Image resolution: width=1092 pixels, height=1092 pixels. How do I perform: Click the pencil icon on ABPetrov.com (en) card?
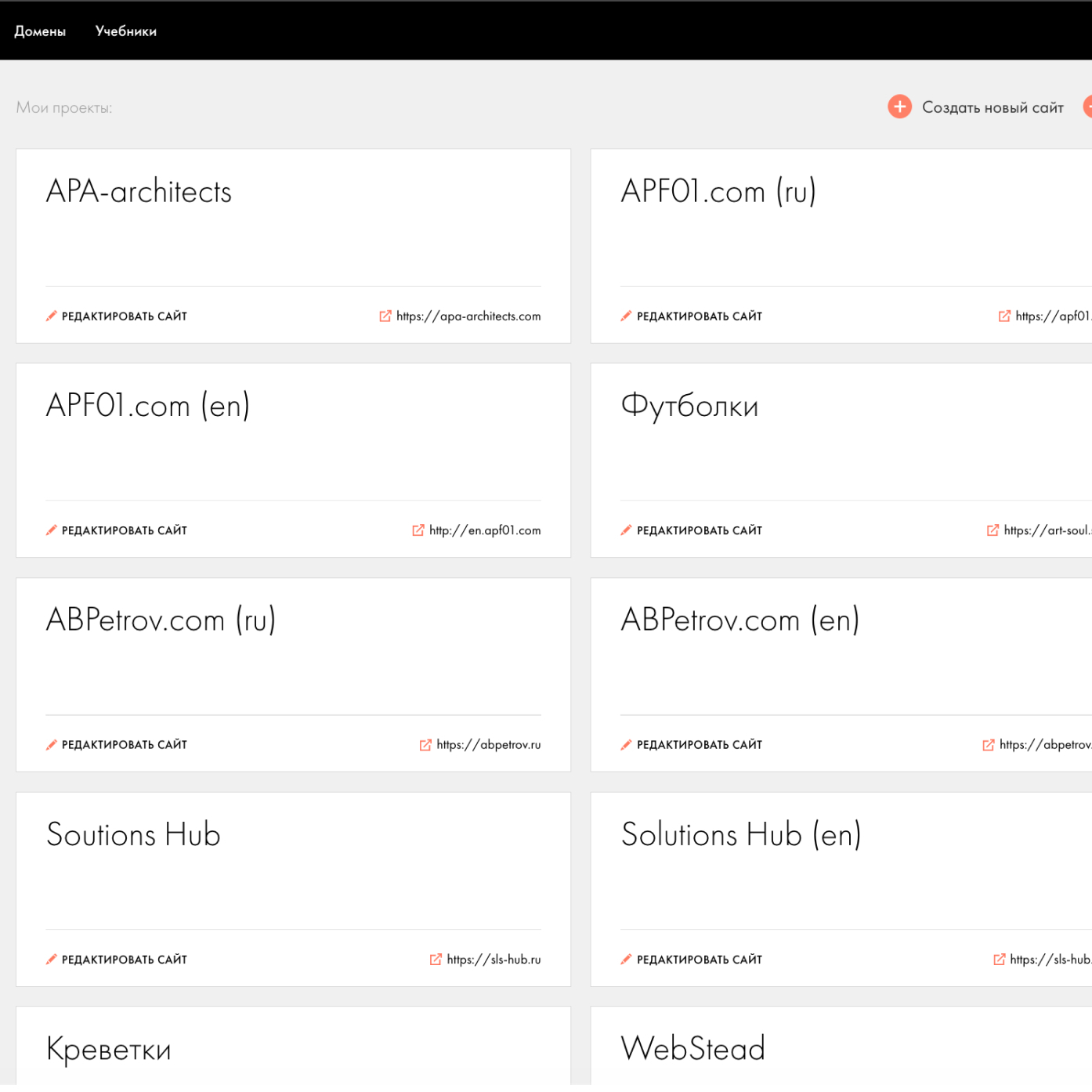[627, 744]
